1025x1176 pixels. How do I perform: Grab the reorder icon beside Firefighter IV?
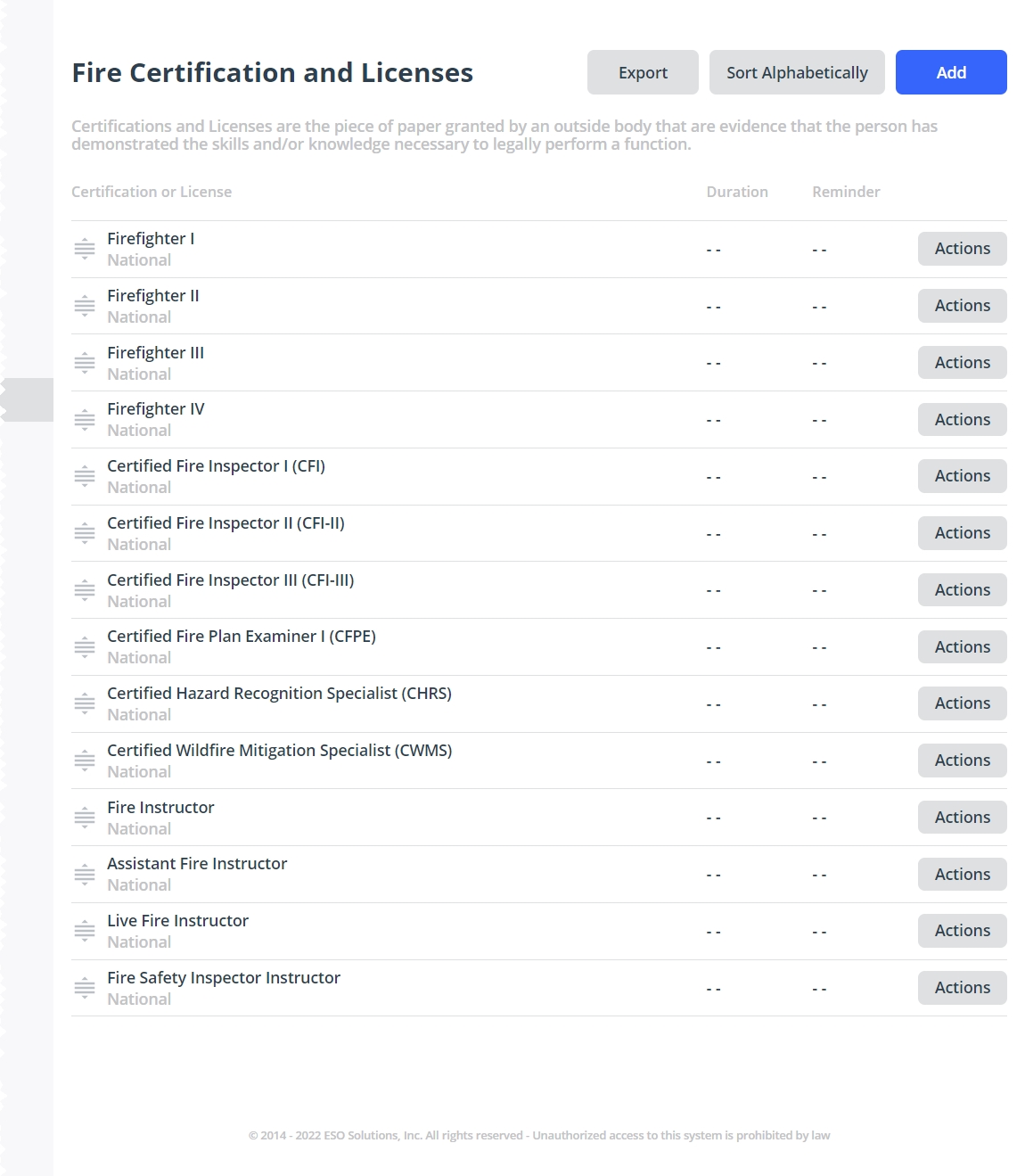tap(85, 419)
